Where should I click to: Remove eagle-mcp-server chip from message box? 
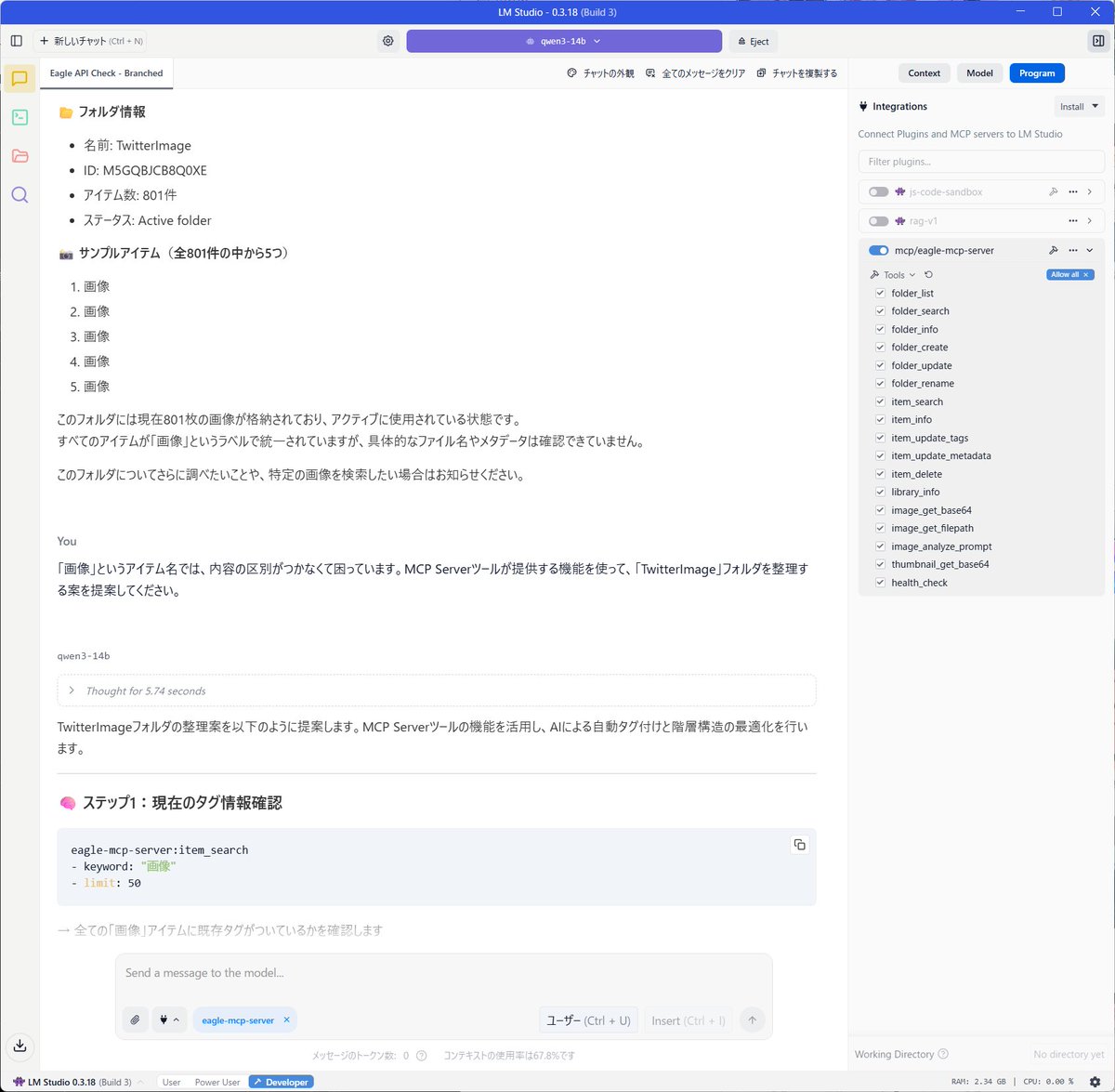coord(286,1020)
